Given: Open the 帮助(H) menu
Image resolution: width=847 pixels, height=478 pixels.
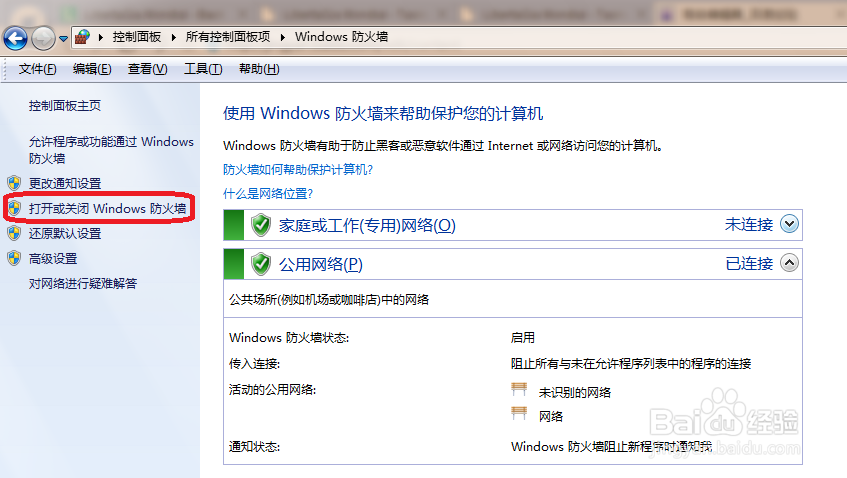Looking at the screenshot, I should coord(259,69).
